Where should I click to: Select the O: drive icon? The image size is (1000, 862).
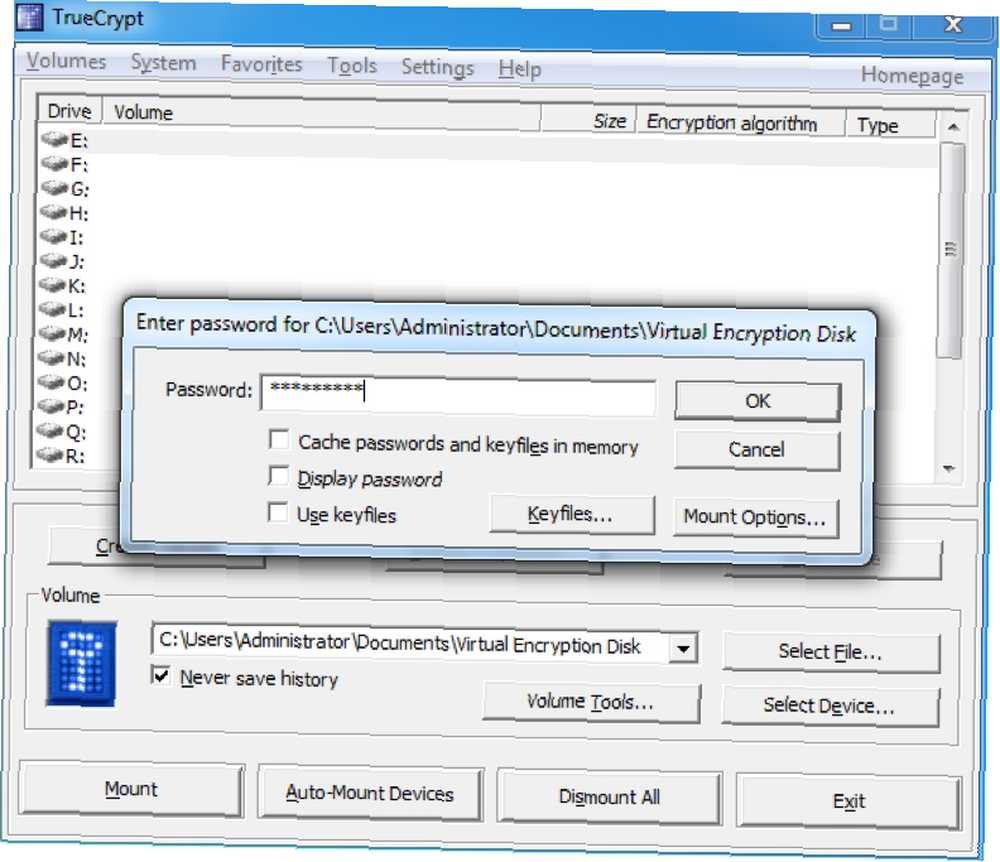(x=52, y=382)
